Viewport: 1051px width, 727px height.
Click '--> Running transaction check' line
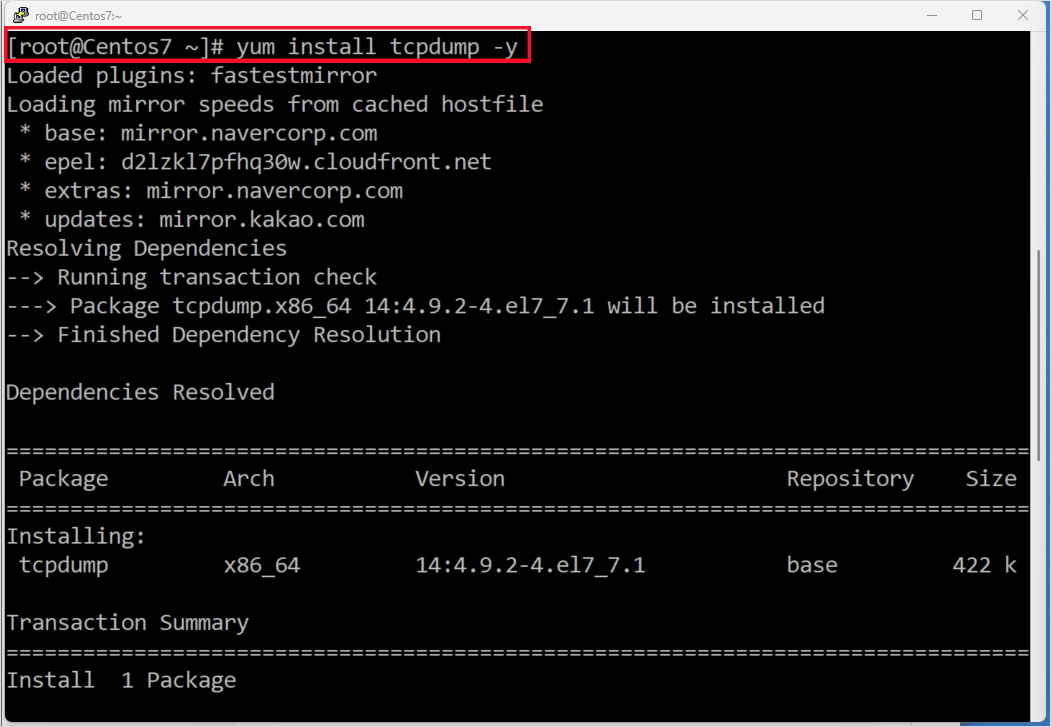click(192, 277)
